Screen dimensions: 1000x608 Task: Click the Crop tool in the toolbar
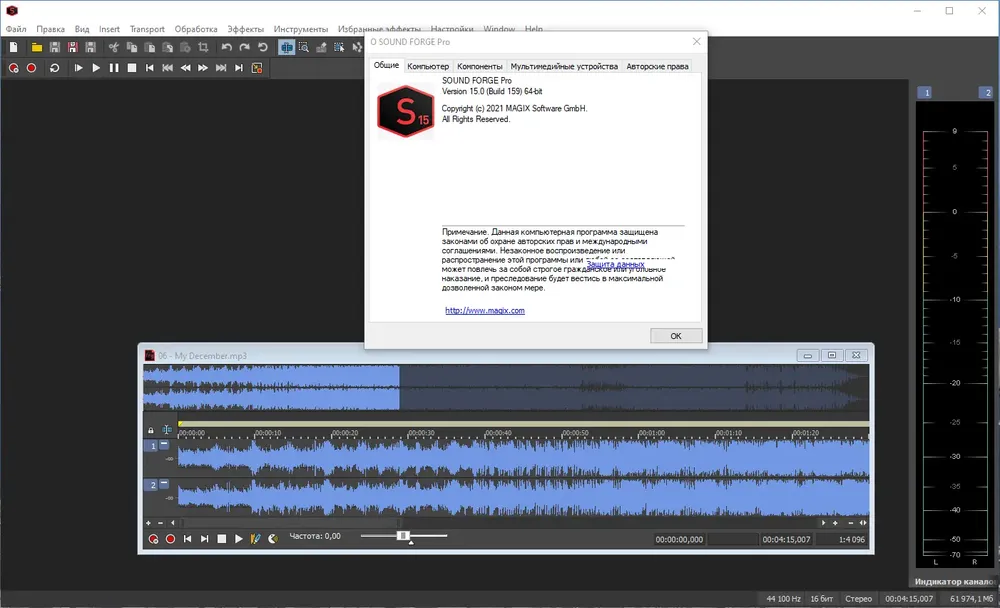point(203,47)
